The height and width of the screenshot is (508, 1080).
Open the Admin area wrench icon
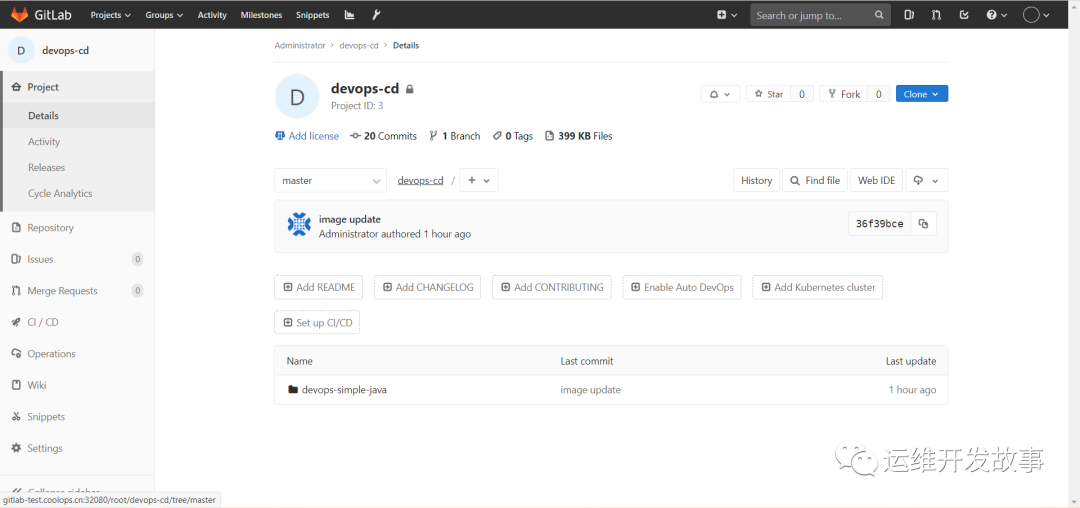point(376,14)
